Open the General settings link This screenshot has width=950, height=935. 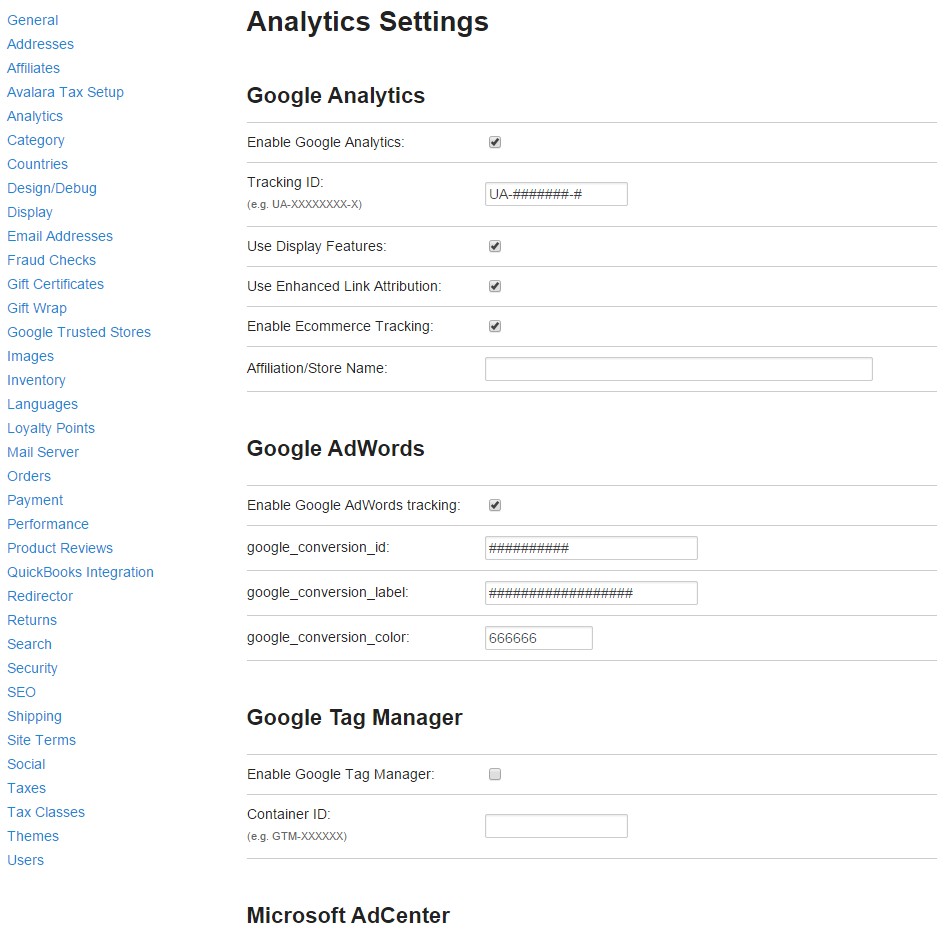[x=33, y=21]
